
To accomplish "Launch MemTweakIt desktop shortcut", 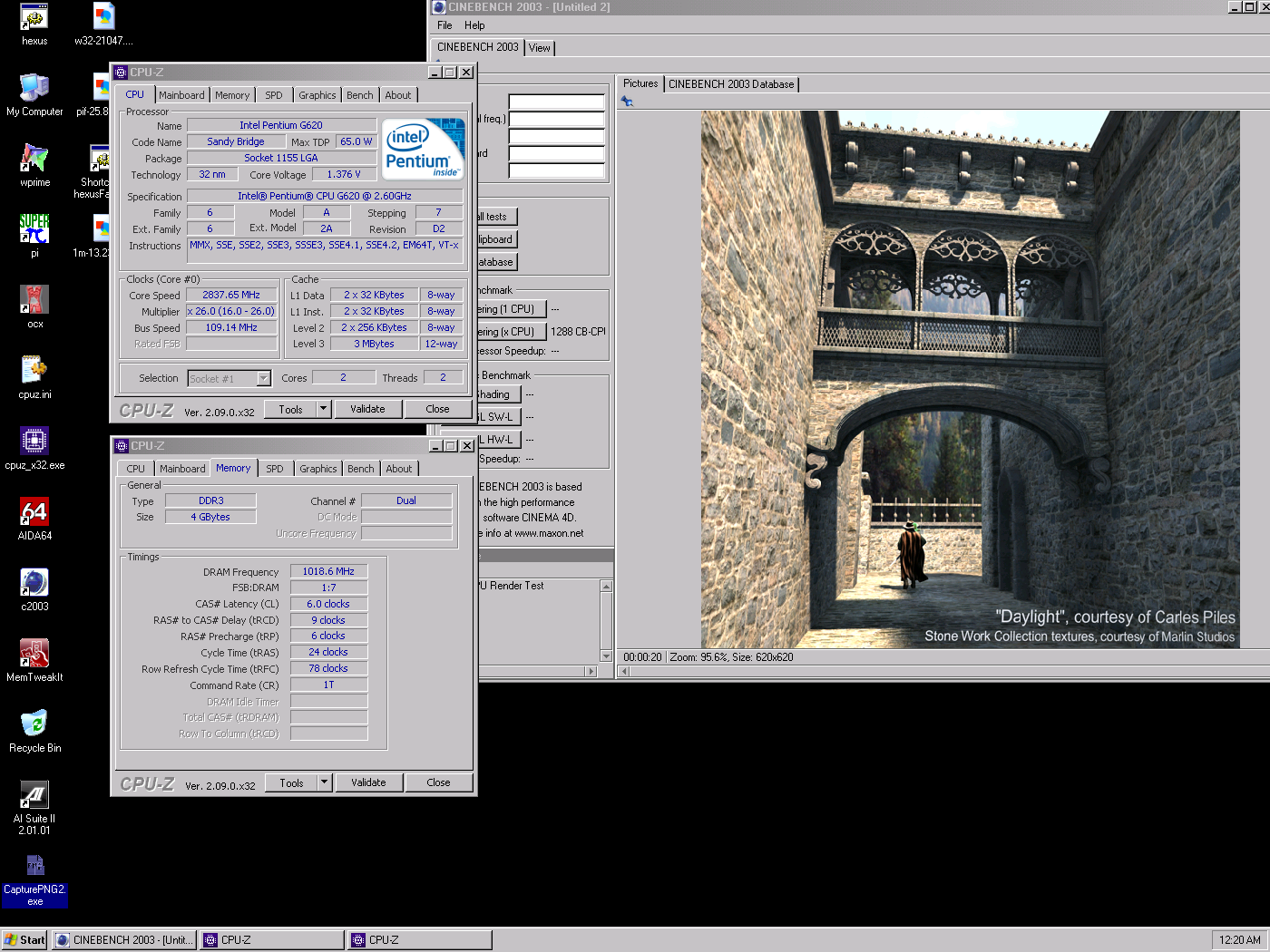I will point(34,660).
